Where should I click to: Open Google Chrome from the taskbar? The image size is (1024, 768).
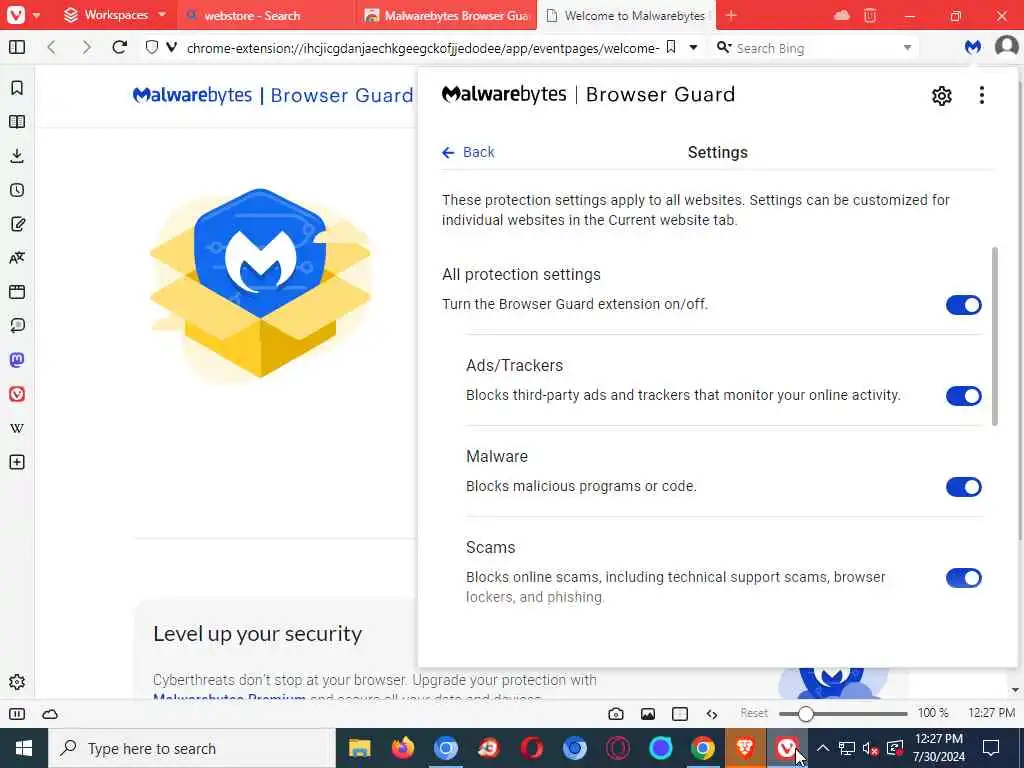pos(703,748)
